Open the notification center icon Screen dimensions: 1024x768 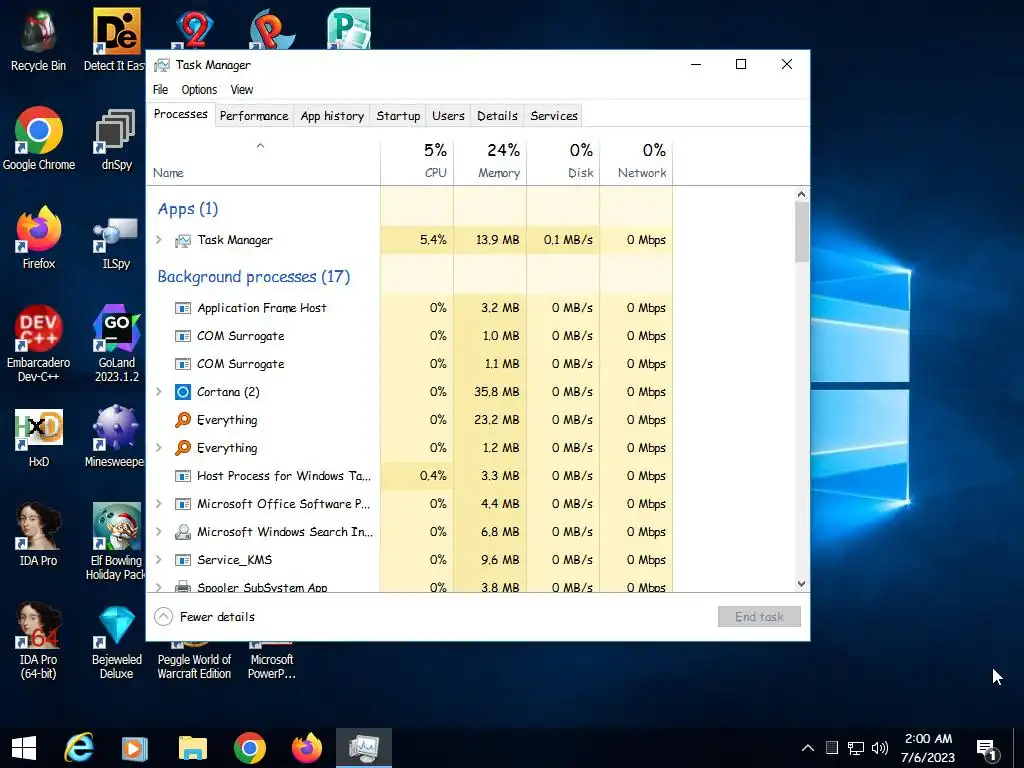[987, 750]
